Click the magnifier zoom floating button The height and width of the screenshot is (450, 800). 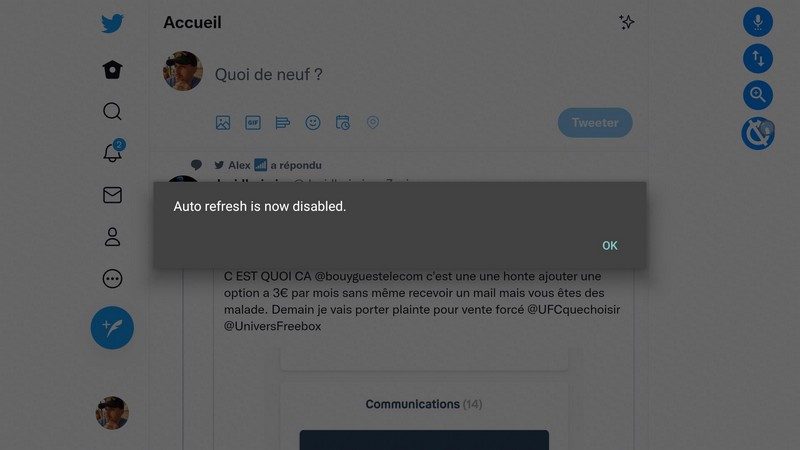(758, 95)
